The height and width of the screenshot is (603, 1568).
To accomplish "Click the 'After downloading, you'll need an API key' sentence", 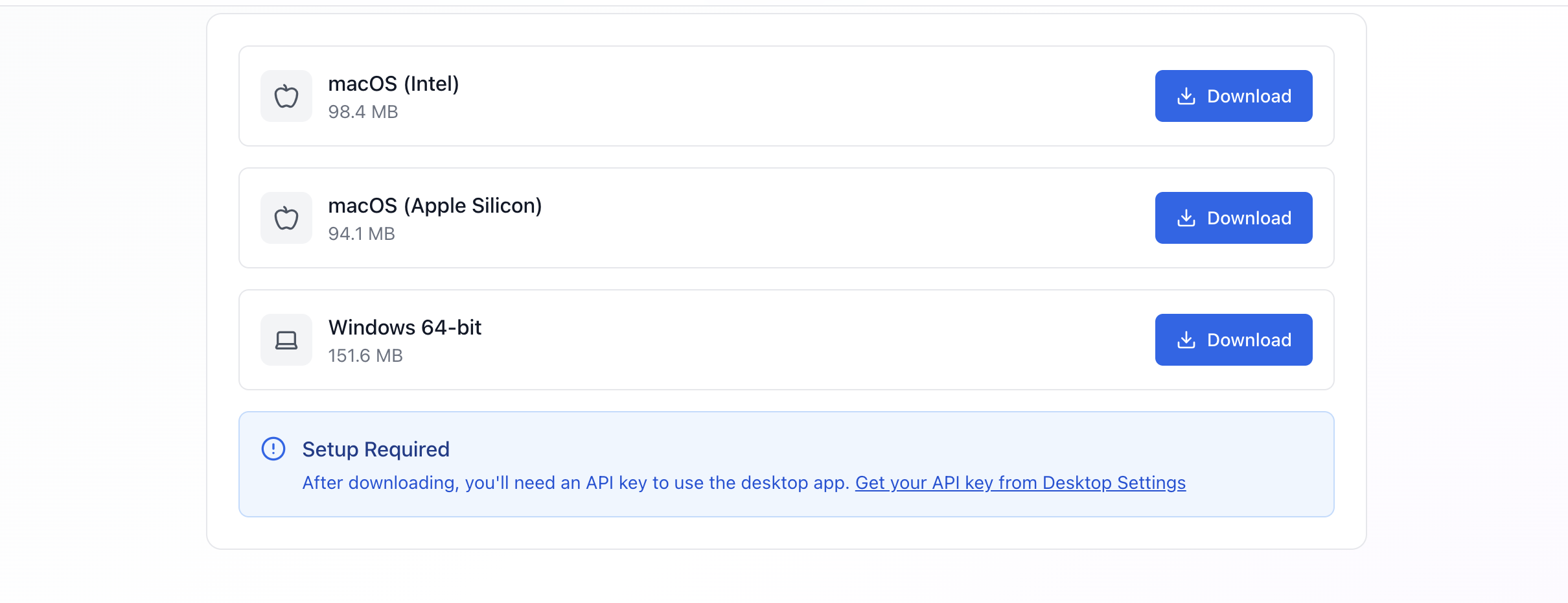I will click(x=576, y=483).
